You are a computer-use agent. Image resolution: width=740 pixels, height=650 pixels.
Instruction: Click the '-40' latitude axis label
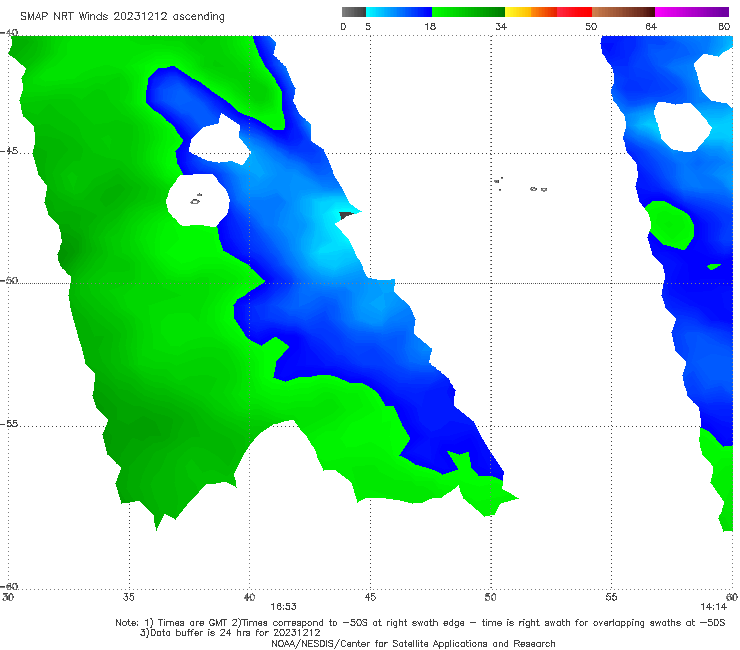(9, 33)
